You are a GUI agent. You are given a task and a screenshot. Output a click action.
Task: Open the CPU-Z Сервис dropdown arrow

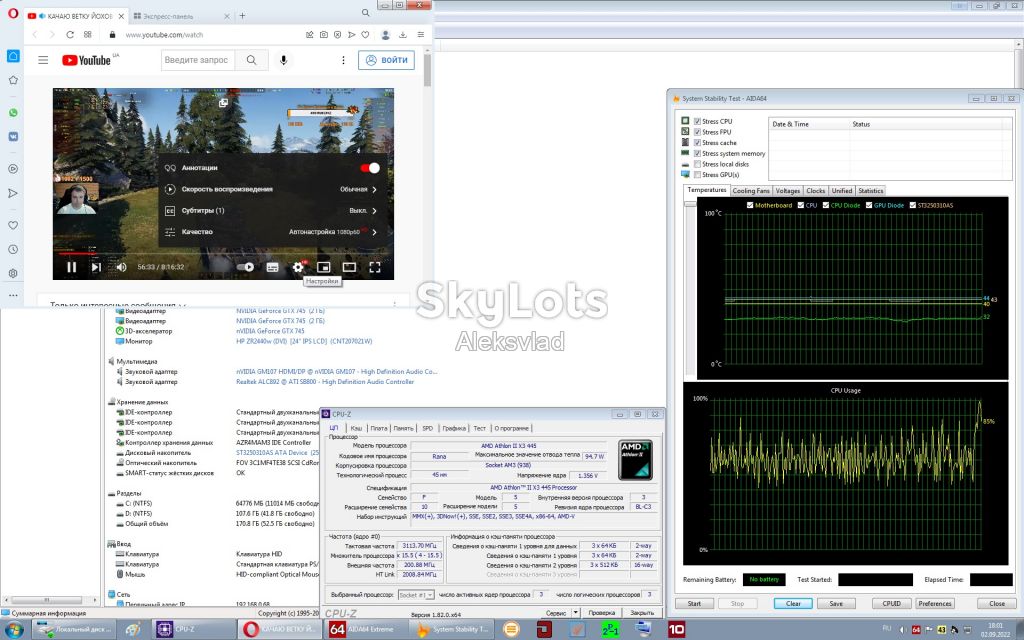[x=575, y=613]
